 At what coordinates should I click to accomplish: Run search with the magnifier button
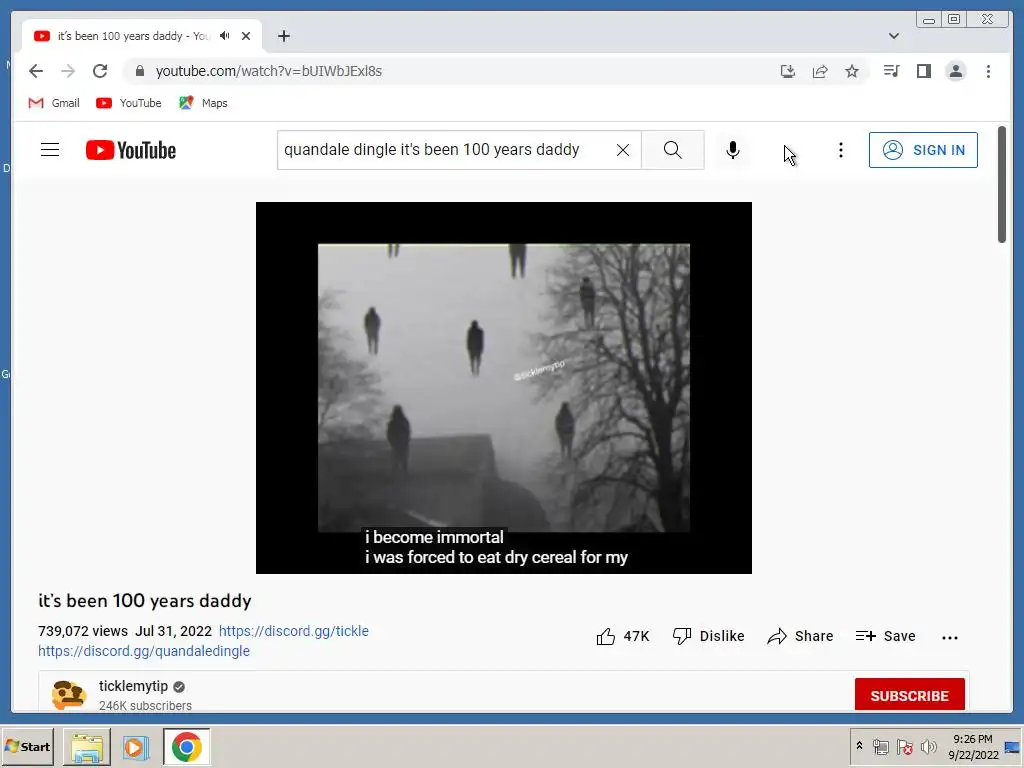tap(673, 150)
